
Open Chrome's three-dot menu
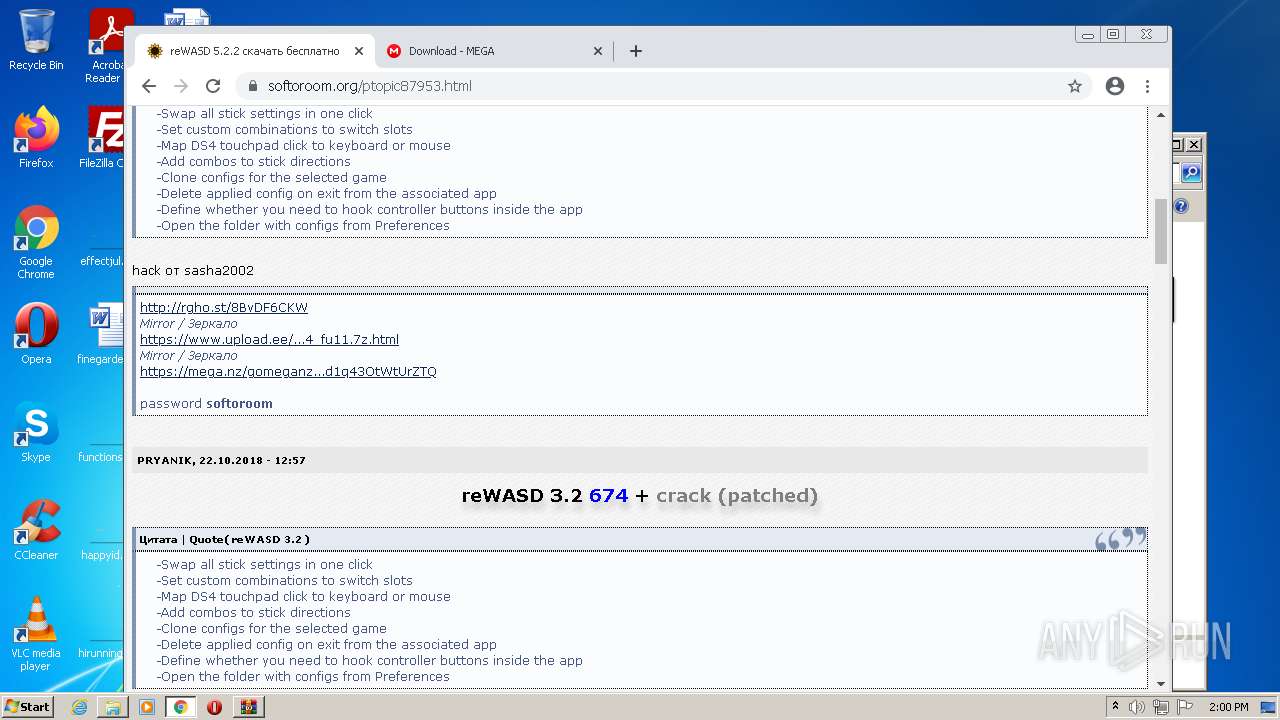coord(1148,86)
